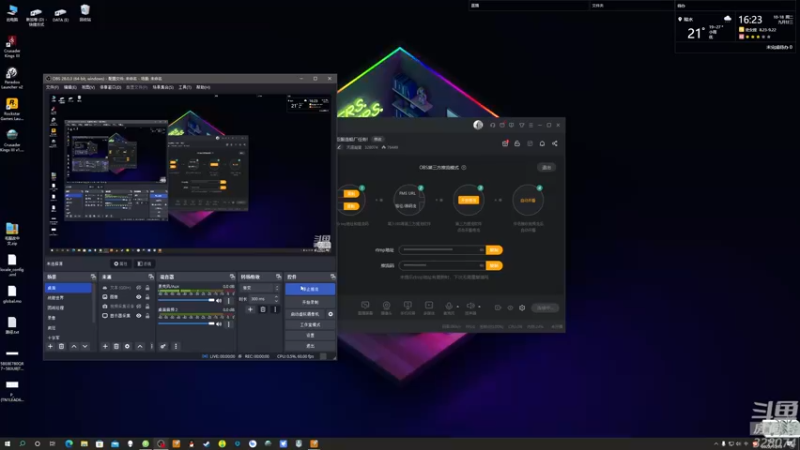Open Mic/Aux channel options three-dot menu

tap(229, 301)
